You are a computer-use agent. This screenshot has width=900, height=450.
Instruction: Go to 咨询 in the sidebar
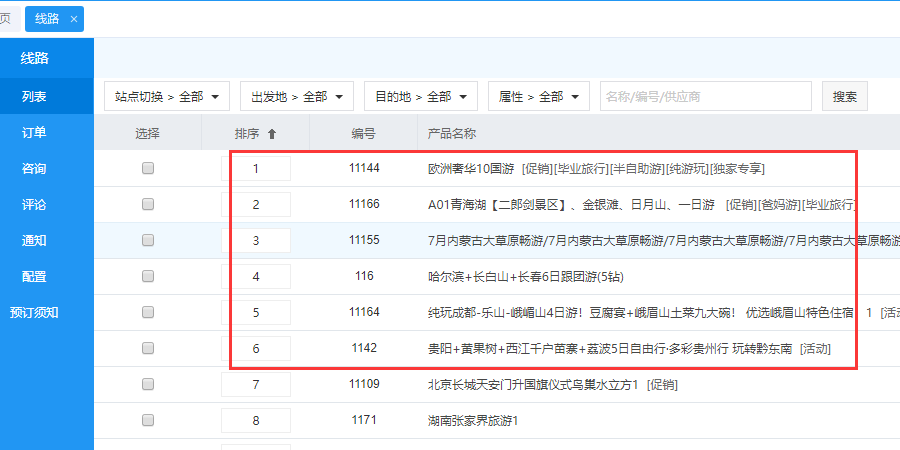(34, 168)
